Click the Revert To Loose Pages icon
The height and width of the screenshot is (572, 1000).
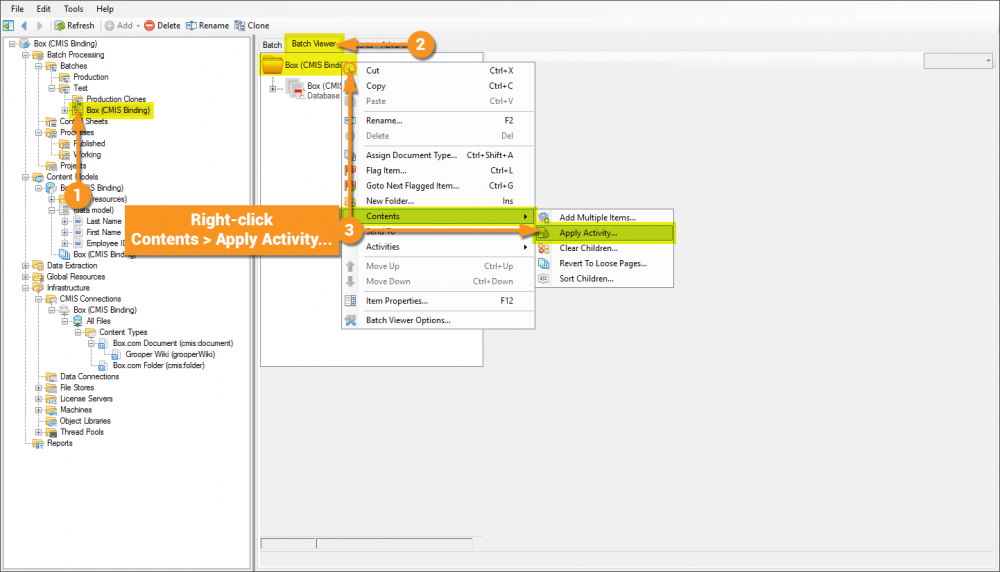point(543,263)
